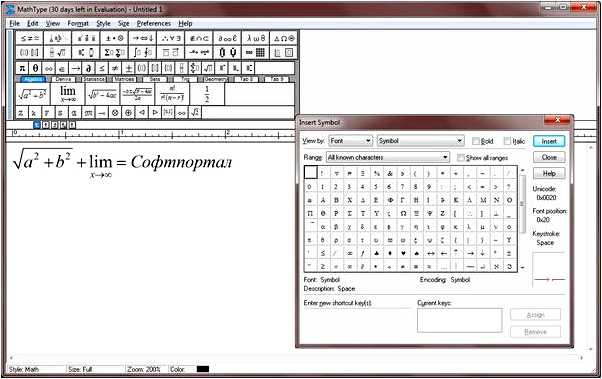The width and height of the screenshot is (602, 379).
Task: Enable the Italic checkbox
Action: (508, 141)
